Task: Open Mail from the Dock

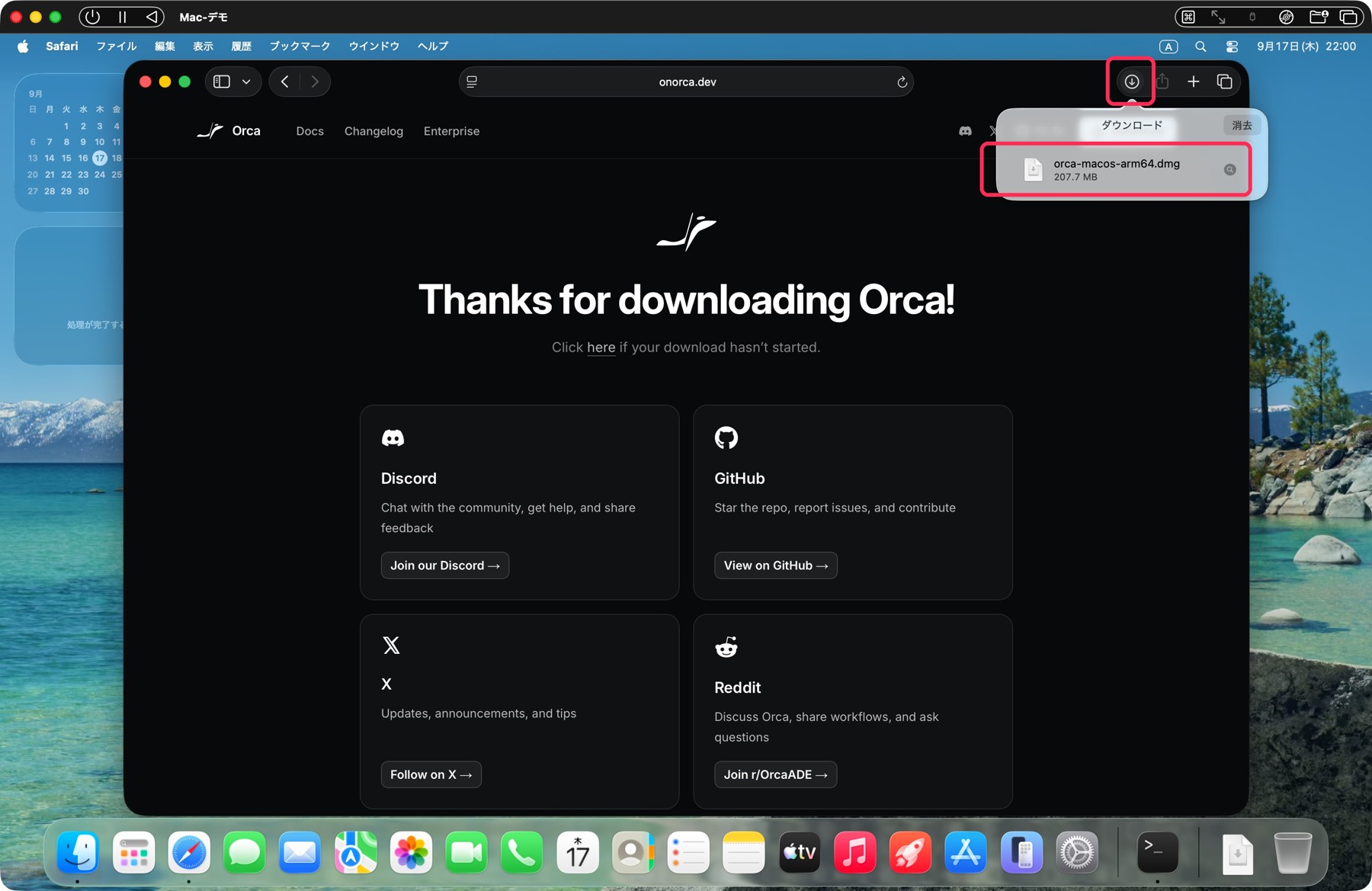Action: click(x=300, y=852)
